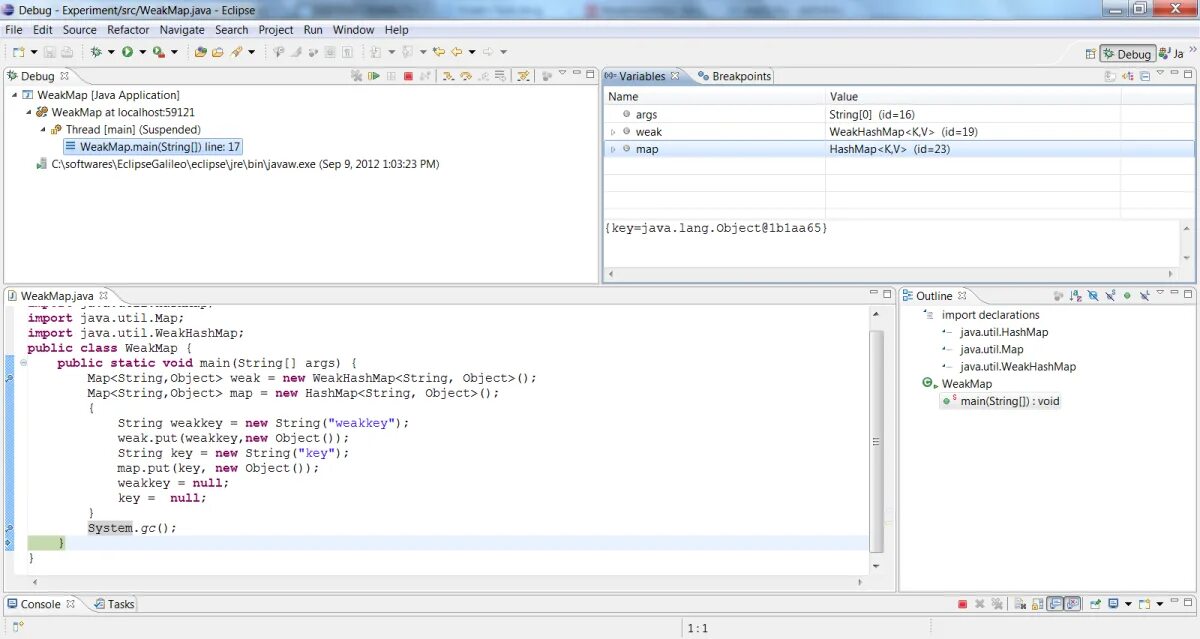Click Terminate icon in Console view
Viewport: 1200px width, 639px height.
click(x=963, y=604)
